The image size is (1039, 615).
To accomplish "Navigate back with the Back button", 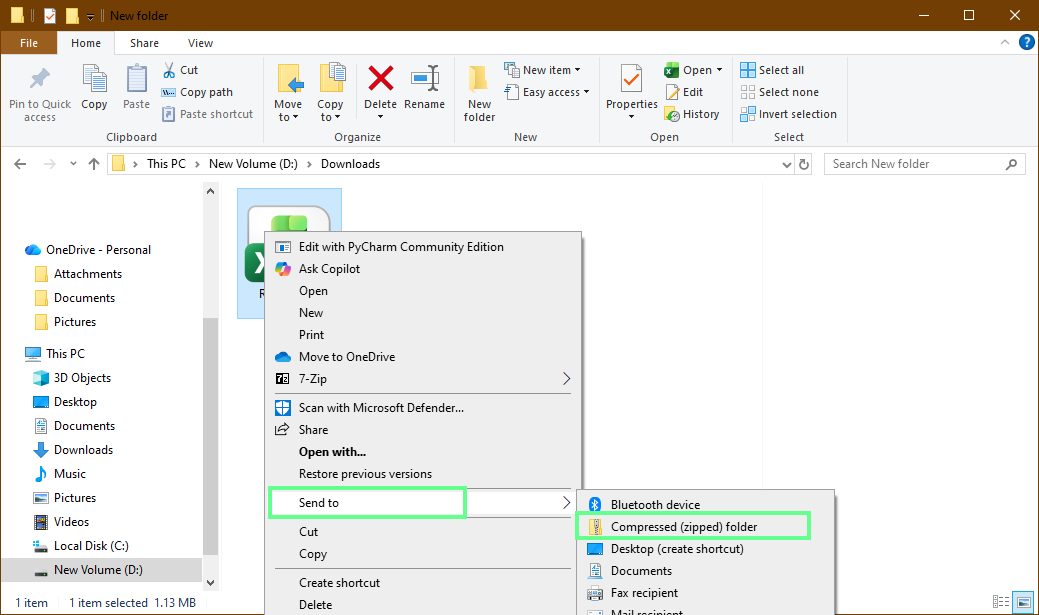I will pyautogui.click(x=19, y=163).
